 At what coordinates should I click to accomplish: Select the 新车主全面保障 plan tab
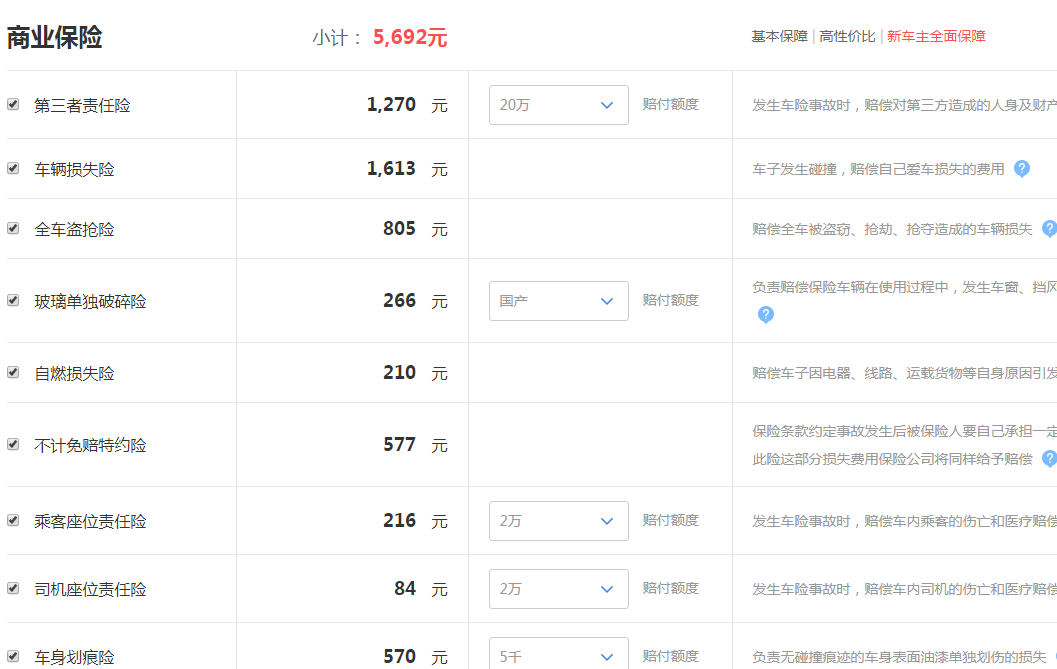coord(936,36)
